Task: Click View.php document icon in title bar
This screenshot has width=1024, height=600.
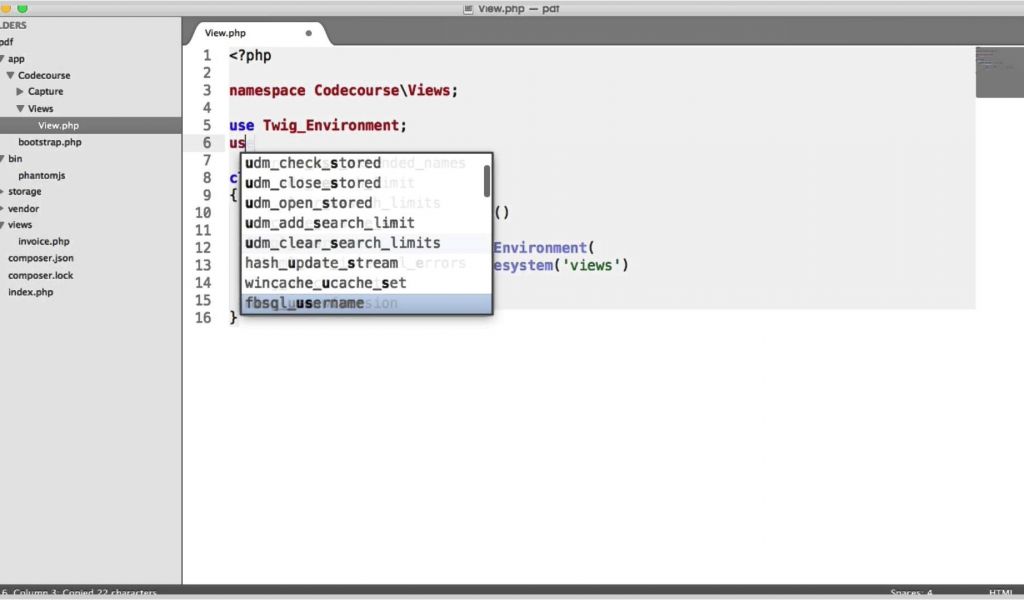Action: point(468,9)
